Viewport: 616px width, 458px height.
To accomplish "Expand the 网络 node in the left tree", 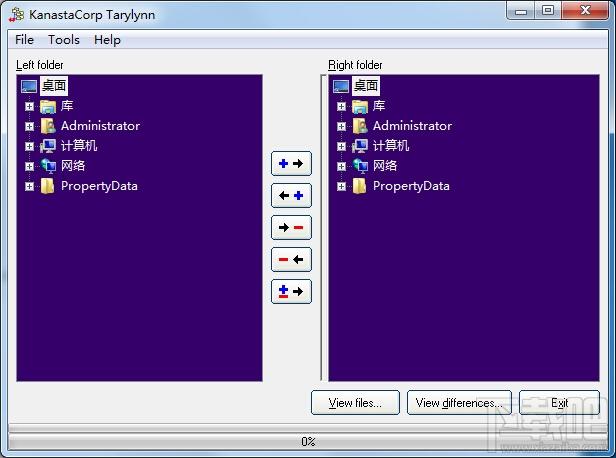I will click(29, 166).
